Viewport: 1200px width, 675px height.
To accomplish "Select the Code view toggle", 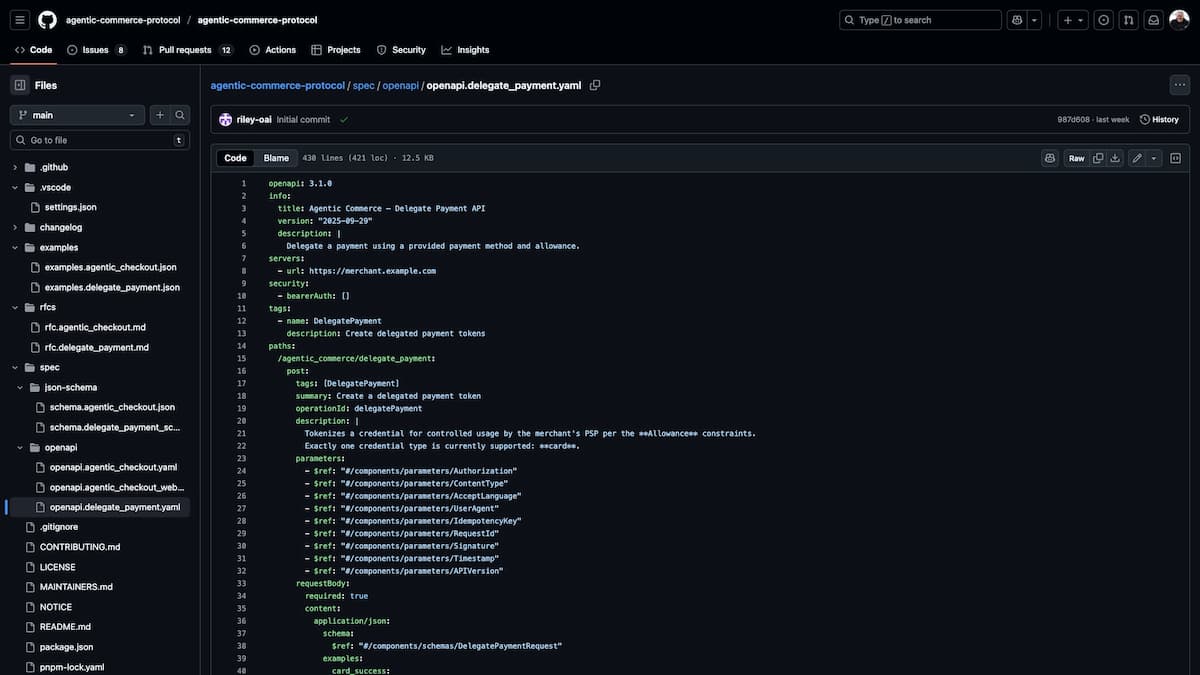I will pyautogui.click(x=235, y=158).
